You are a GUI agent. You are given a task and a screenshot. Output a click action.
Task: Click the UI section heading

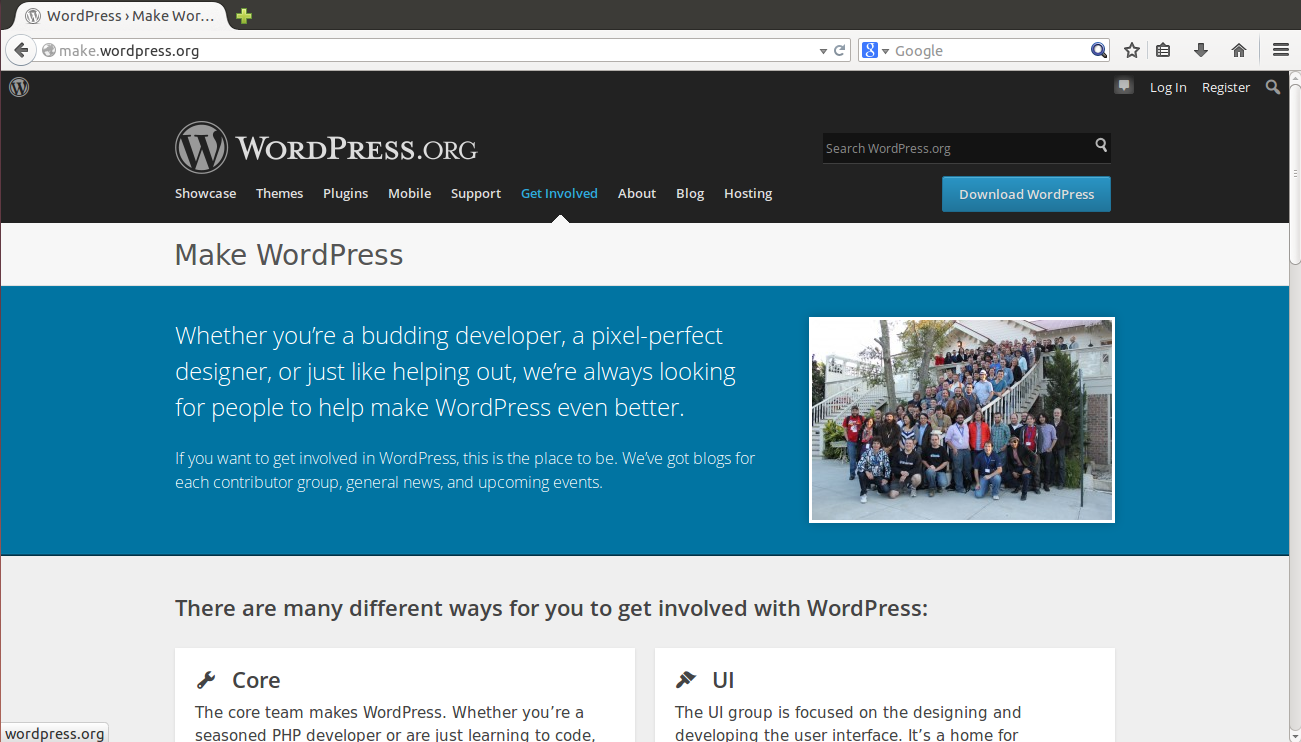pos(723,680)
